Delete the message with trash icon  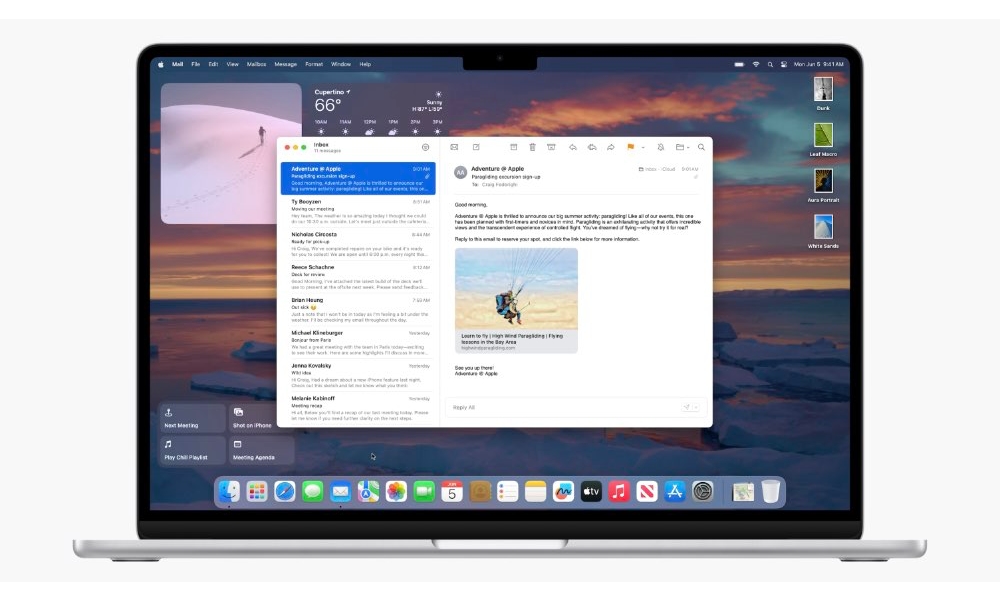coord(533,147)
